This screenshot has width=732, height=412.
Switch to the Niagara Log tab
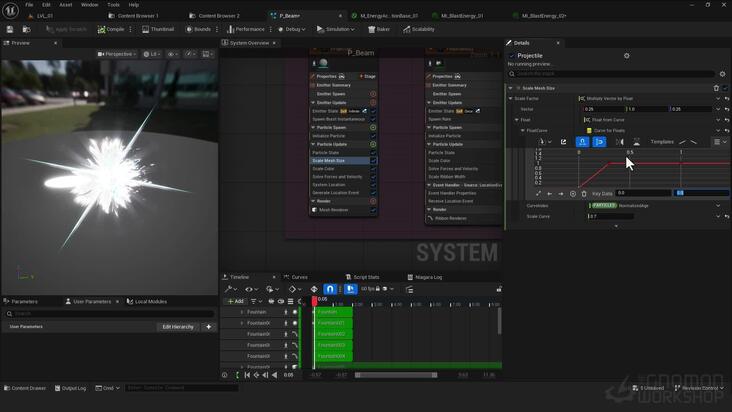click(x=425, y=277)
